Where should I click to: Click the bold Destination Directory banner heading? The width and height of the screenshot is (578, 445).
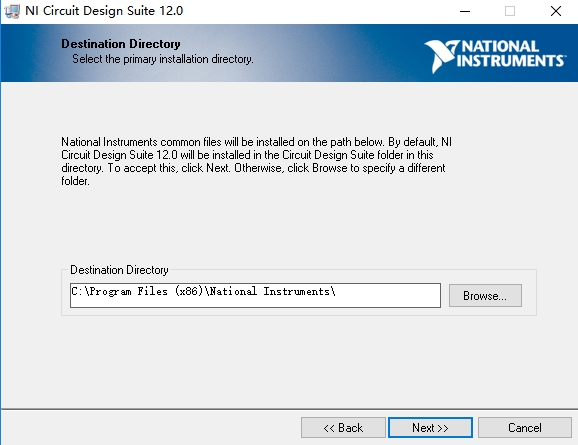point(121,44)
